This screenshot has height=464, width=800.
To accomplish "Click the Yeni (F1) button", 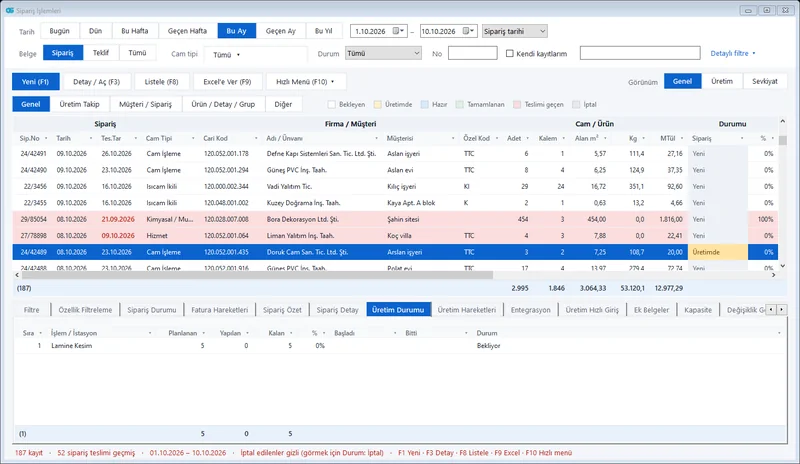I will [35, 82].
